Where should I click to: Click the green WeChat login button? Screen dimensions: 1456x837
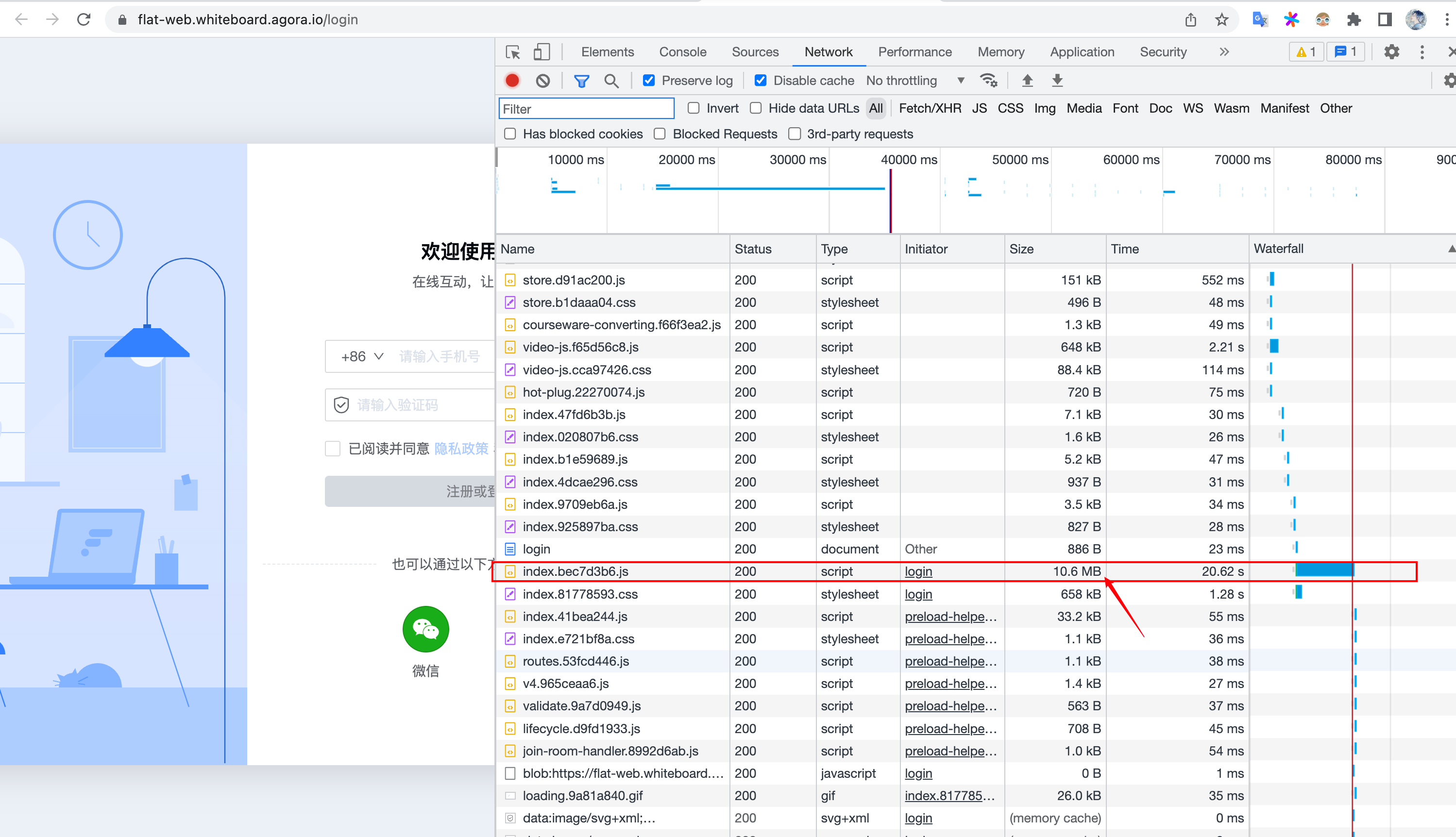pyautogui.click(x=425, y=630)
